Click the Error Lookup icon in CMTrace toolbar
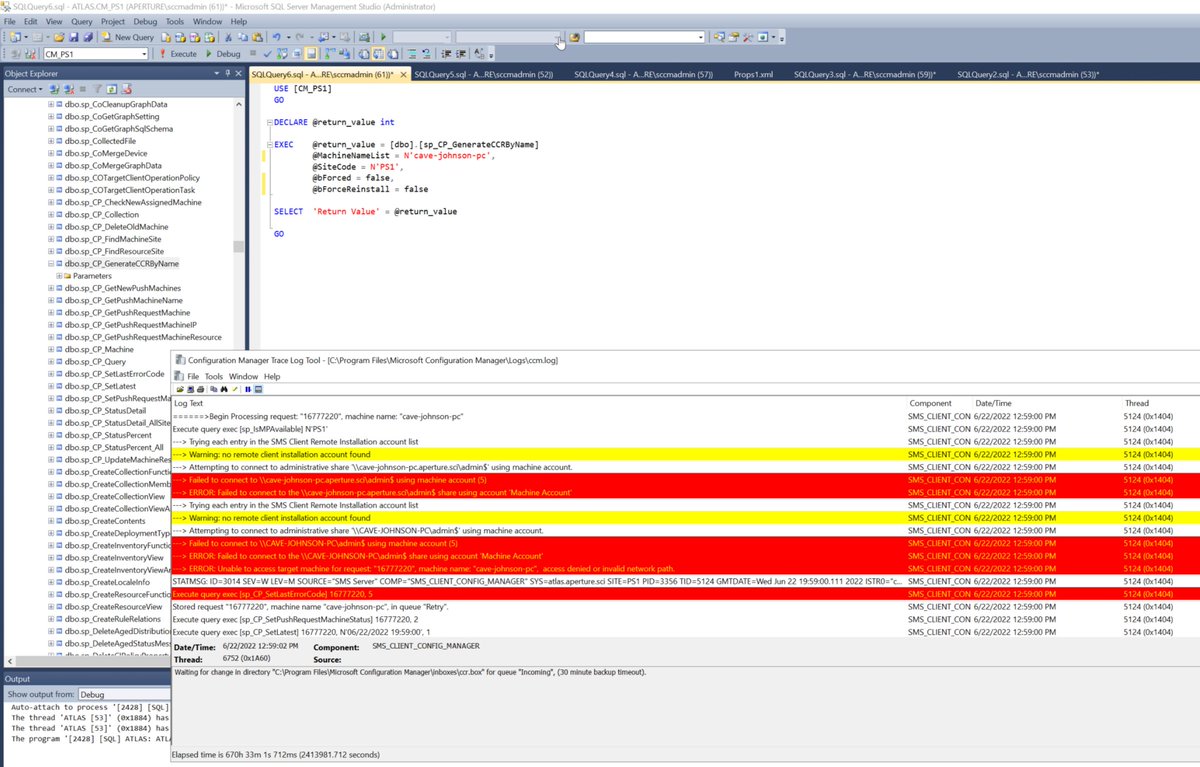The image size is (1200, 767). (258, 389)
